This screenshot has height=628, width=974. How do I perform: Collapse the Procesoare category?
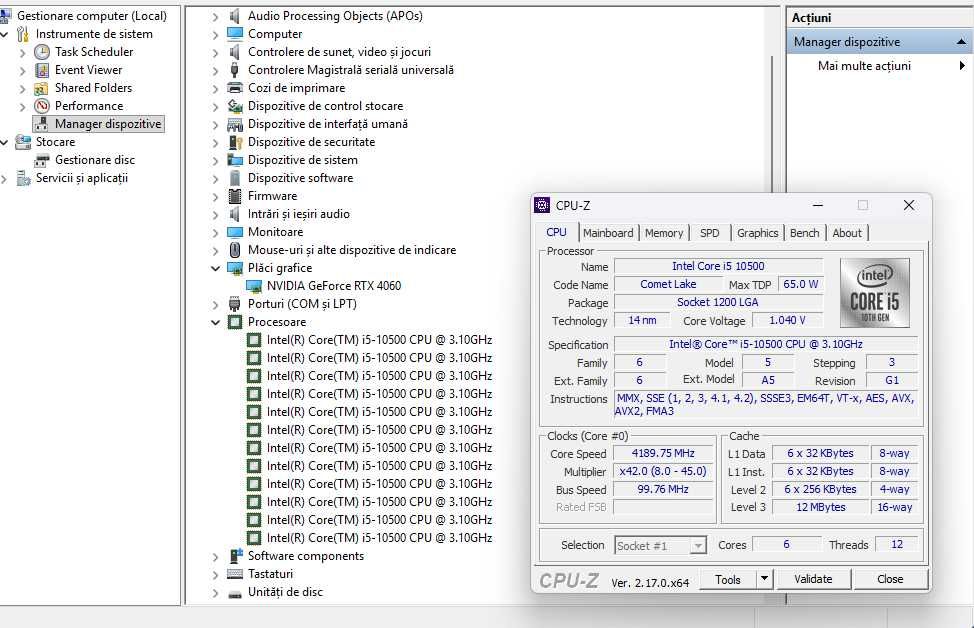click(215, 322)
